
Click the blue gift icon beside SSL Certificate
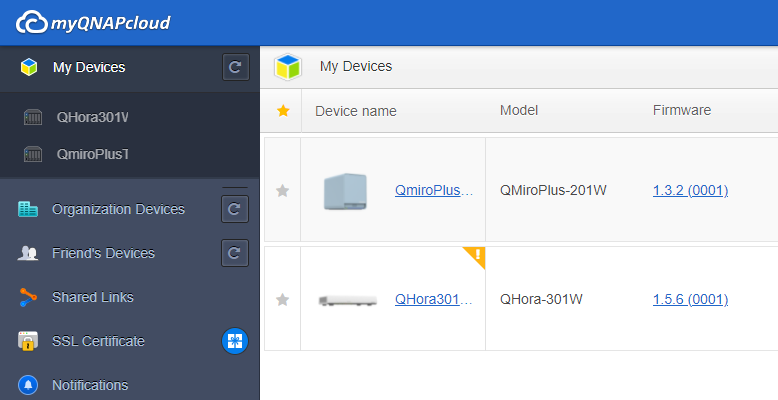[x=235, y=341]
